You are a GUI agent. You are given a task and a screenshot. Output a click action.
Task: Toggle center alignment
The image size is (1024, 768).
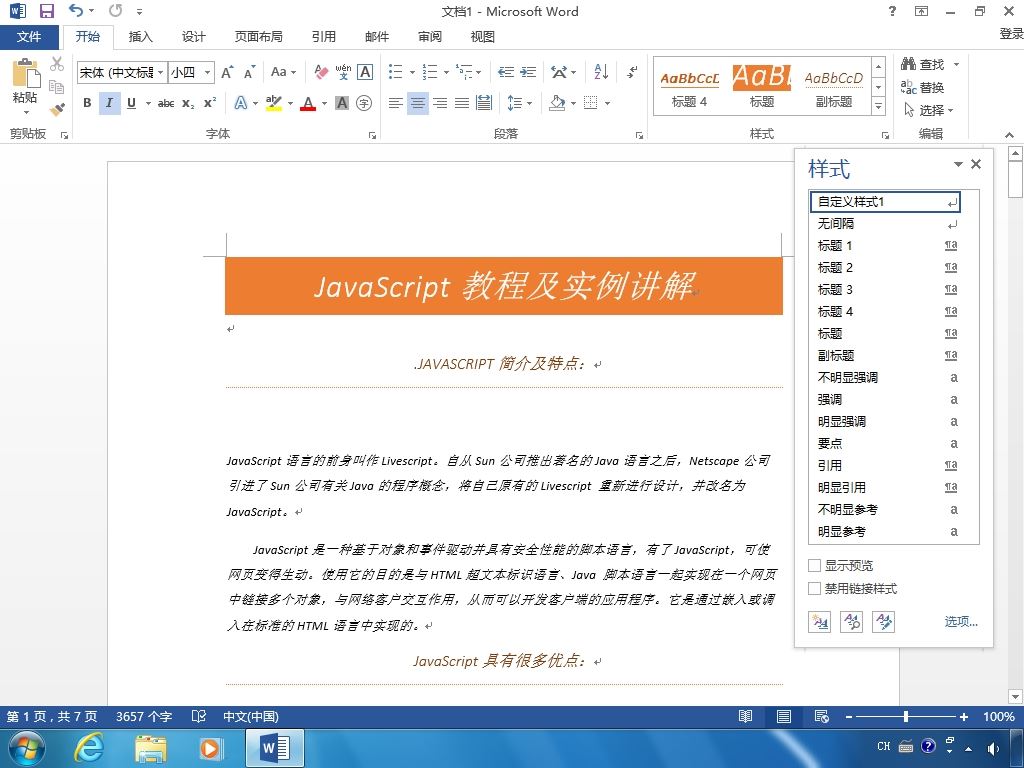point(418,103)
